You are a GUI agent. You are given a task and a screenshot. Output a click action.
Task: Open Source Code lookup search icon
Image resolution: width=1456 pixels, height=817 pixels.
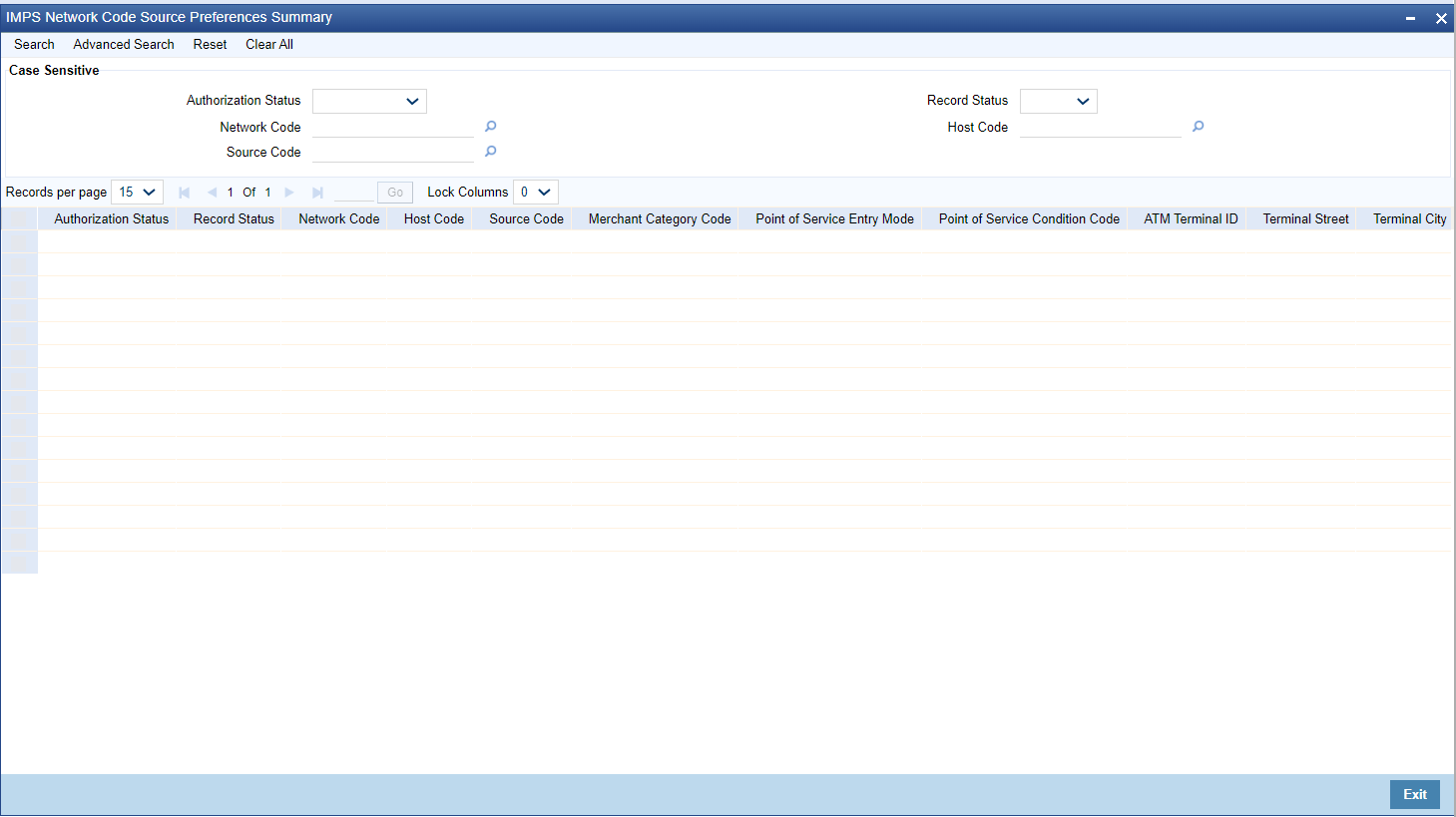pos(490,152)
